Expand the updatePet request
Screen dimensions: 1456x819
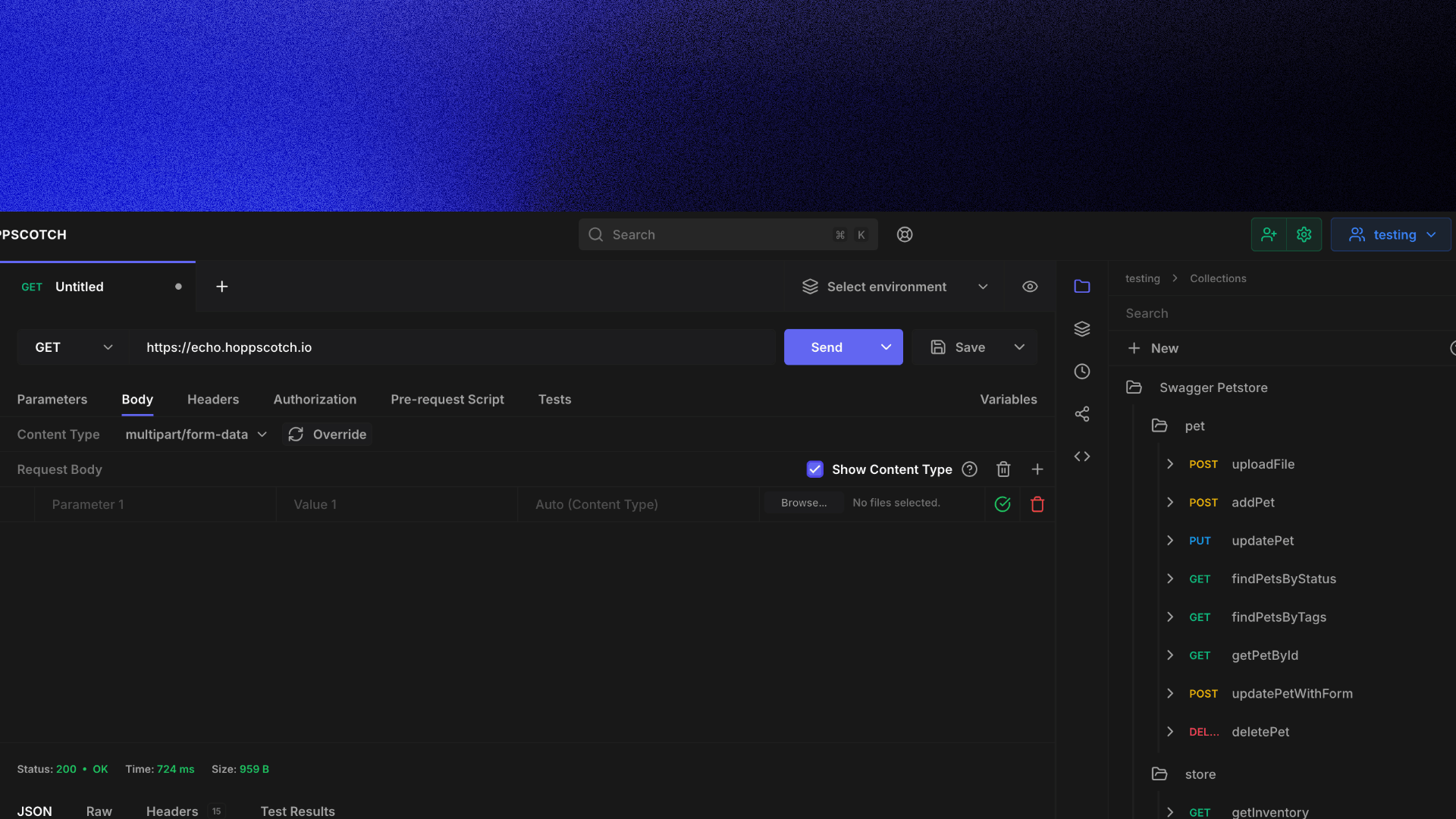1170,540
